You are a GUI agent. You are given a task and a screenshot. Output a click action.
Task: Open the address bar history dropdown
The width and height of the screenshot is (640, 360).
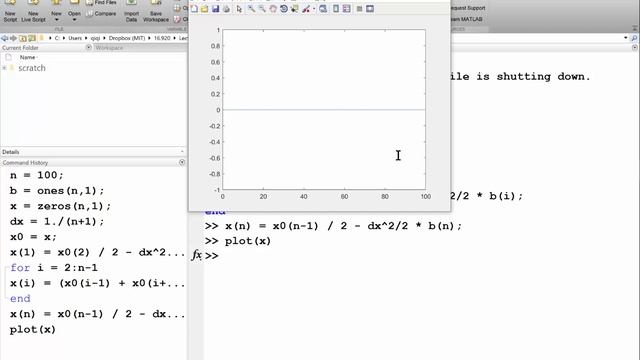coord(625,38)
